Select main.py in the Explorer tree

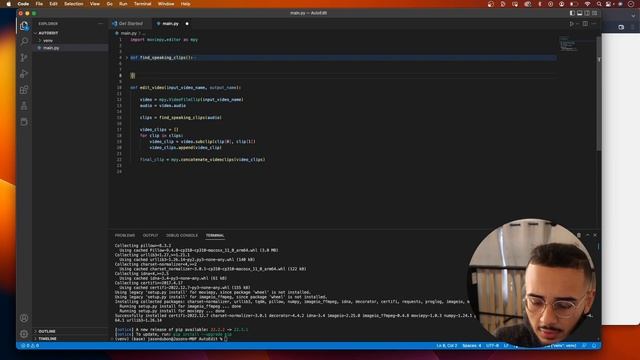(x=70, y=48)
